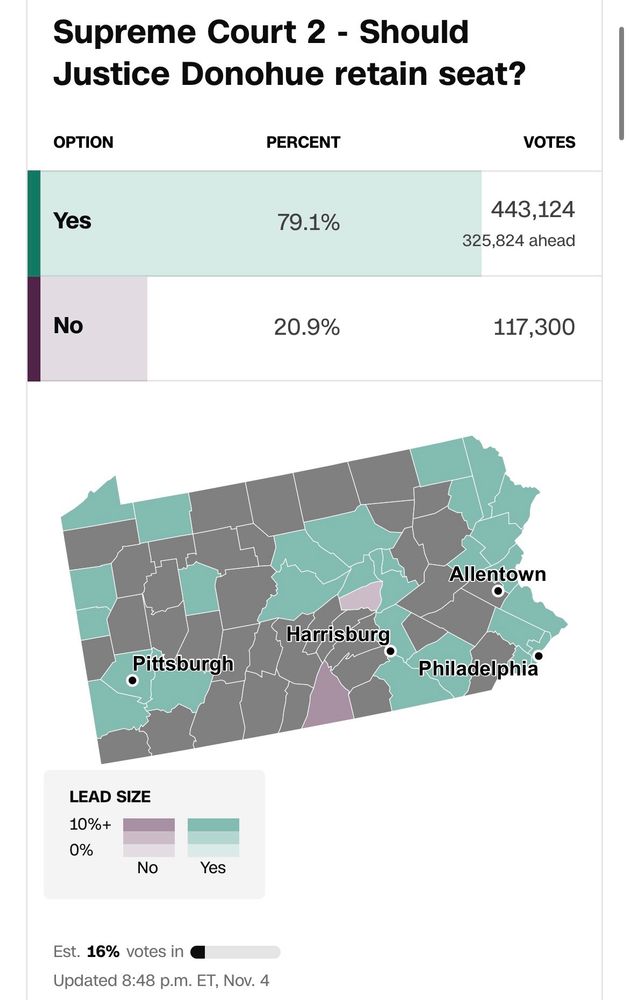This screenshot has height=1000, width=629.
Task: Click the Allentown city dot marker
Action: click(x=497, y=591)
